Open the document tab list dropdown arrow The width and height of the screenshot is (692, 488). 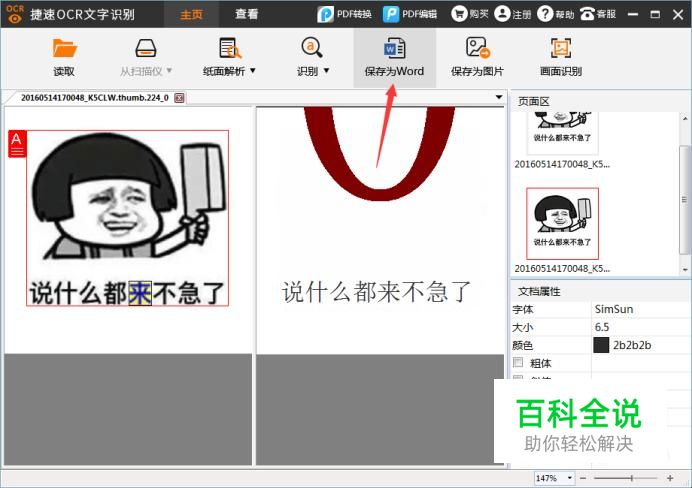pos(499,97)
